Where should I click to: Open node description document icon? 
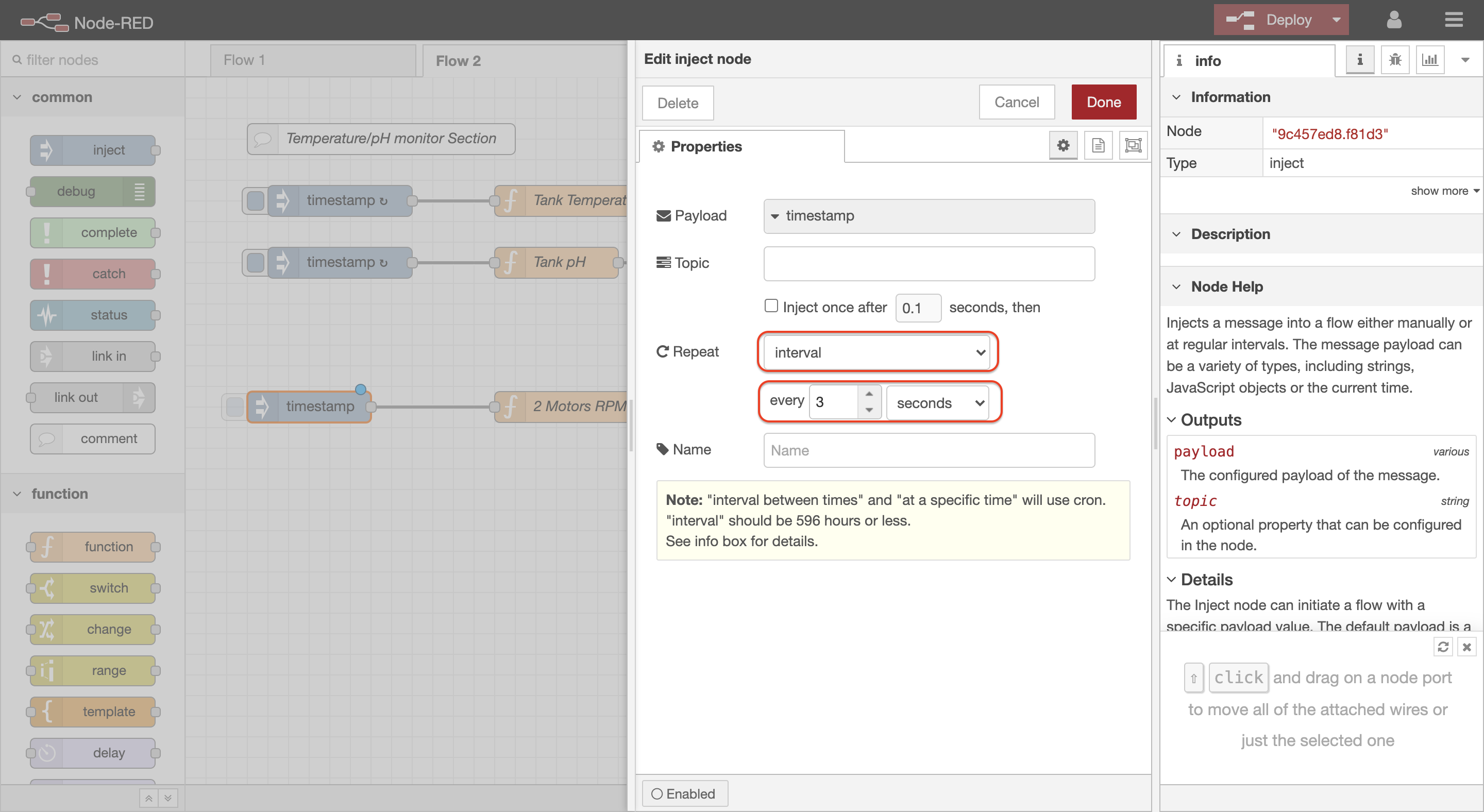click(x=1098, y=145)
